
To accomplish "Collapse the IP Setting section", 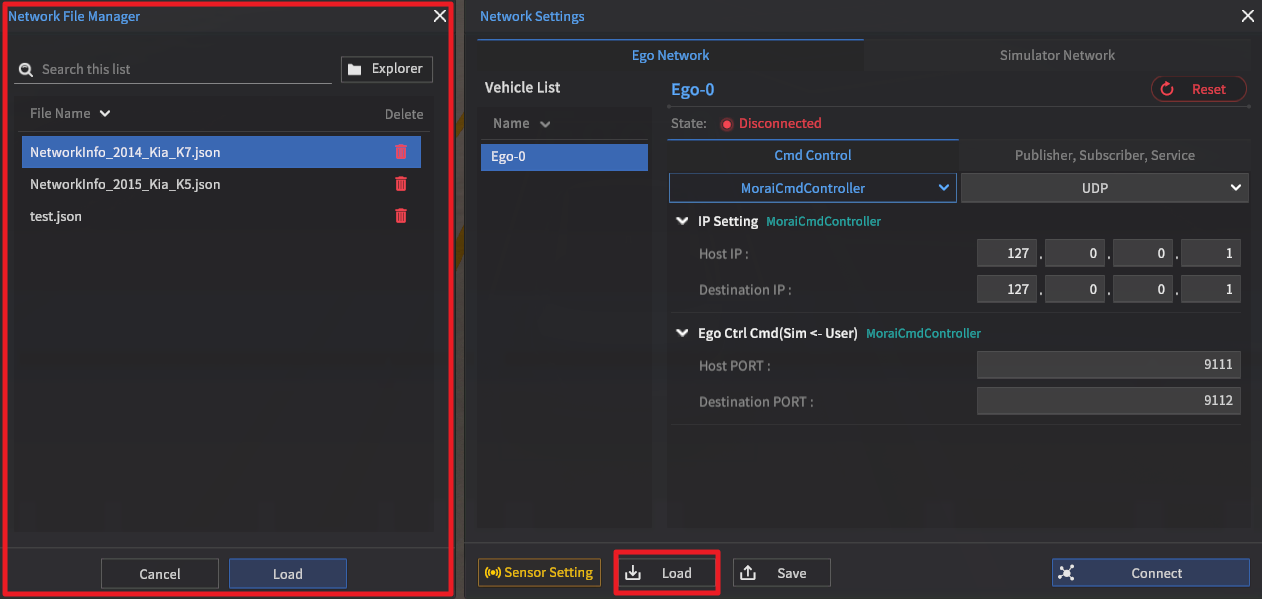I will click(682, 221).
